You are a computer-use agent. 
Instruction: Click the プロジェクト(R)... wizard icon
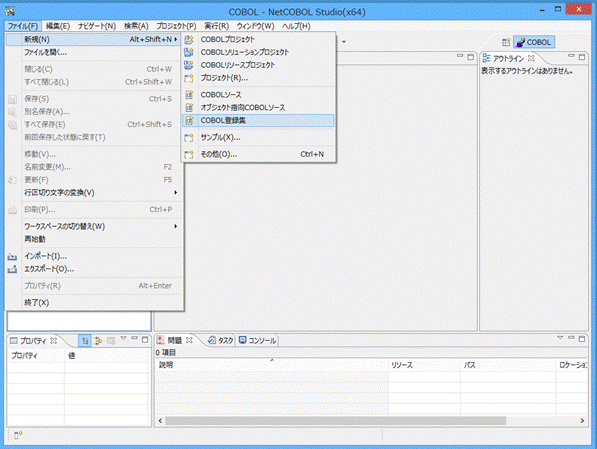pyautogui.click(x=189, y=78)
